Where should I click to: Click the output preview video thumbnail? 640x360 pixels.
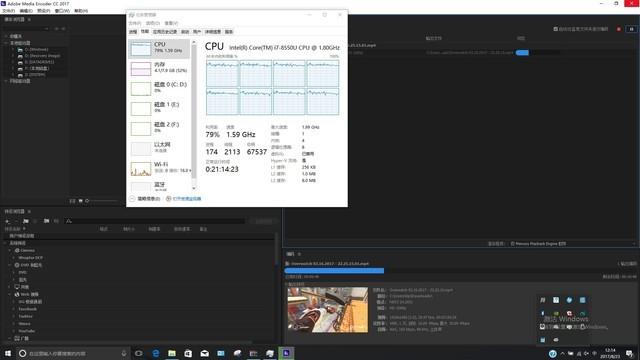328,310
